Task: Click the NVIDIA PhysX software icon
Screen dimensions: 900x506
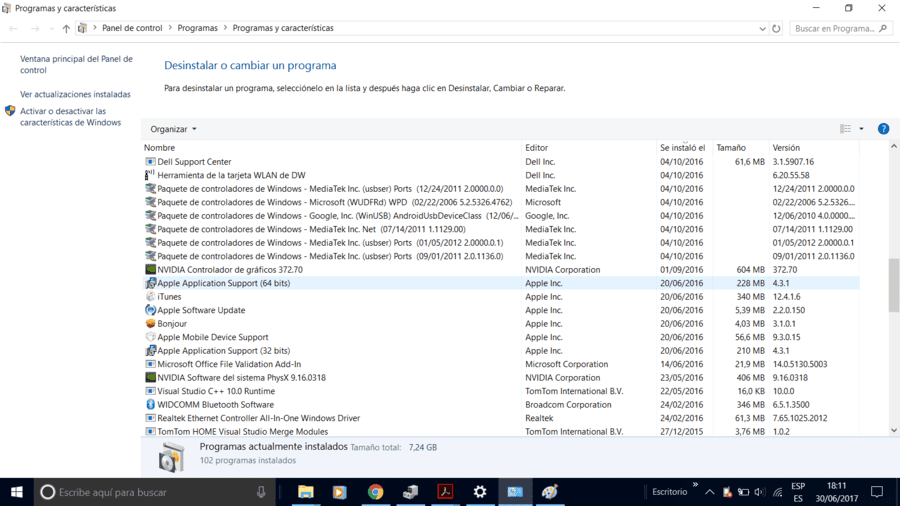Action: [150, 377]
